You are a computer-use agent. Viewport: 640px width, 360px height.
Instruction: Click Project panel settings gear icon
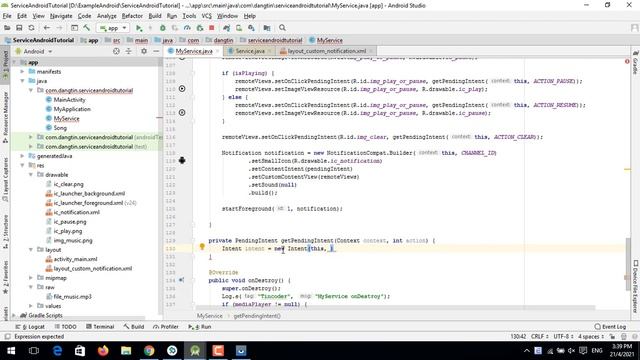(144, 51)
